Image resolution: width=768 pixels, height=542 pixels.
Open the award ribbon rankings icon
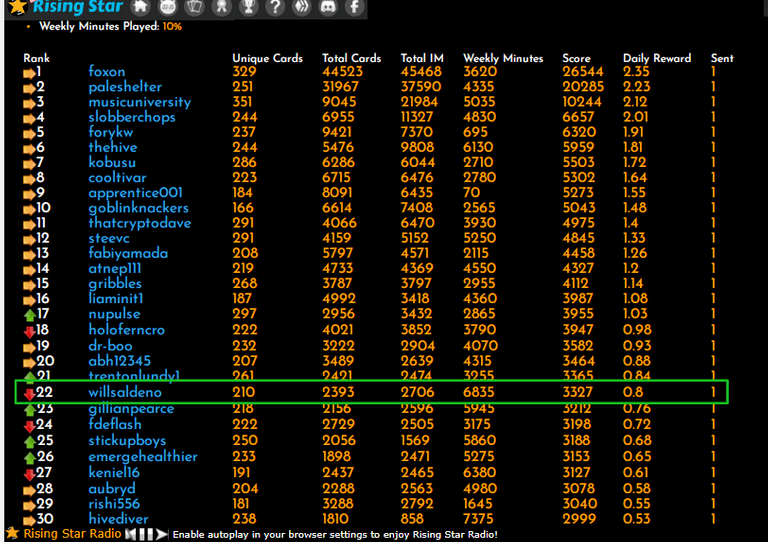(221, 6)
